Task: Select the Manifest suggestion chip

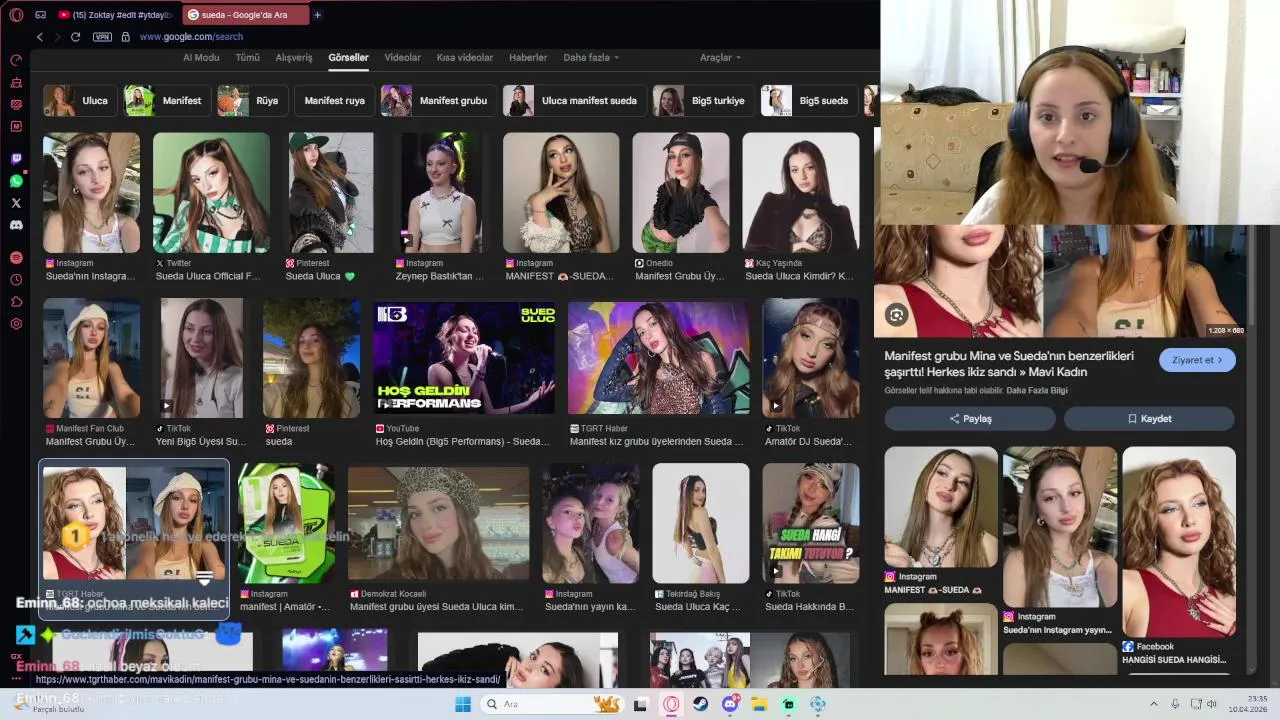Action: 166,100
